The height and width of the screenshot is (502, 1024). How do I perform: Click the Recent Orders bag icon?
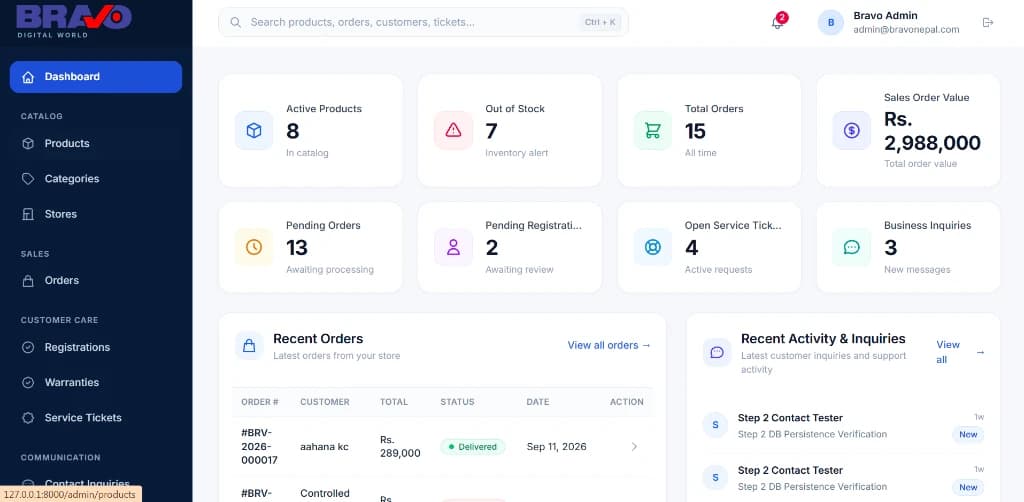click(249, 346)
